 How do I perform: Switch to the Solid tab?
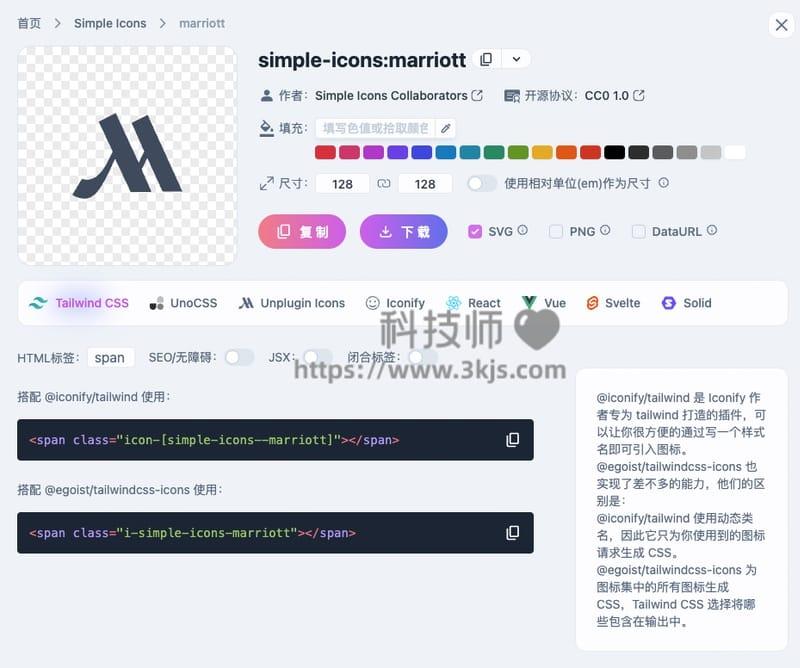tap(687, 303)
